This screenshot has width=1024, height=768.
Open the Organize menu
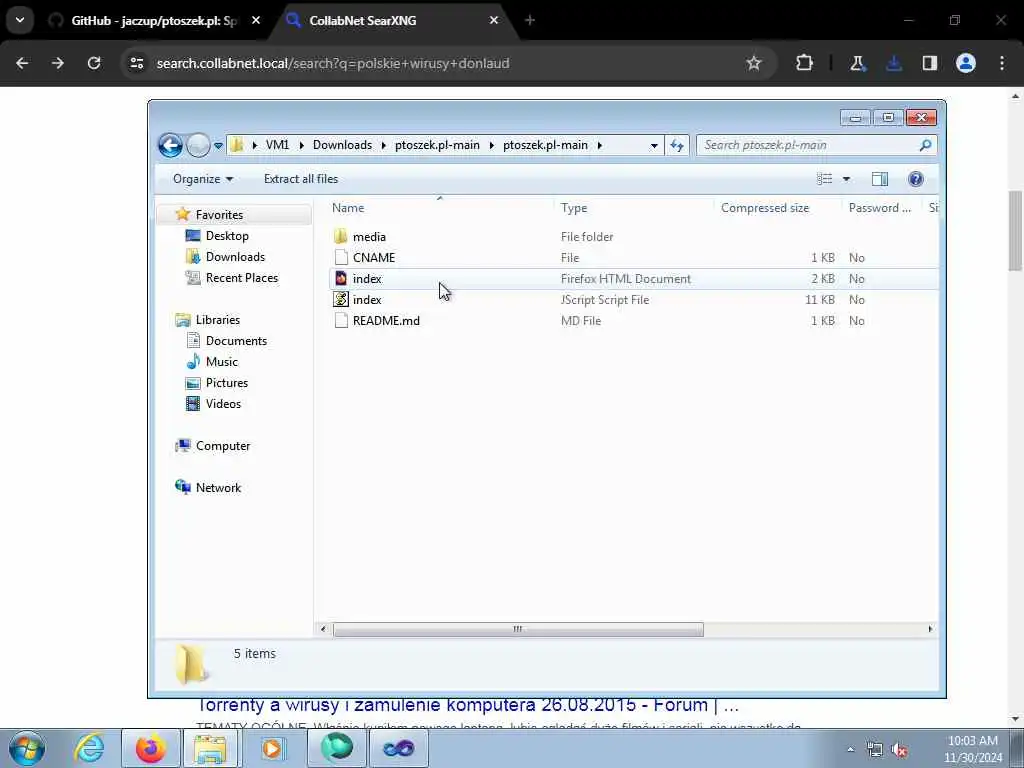coord(202,179)
